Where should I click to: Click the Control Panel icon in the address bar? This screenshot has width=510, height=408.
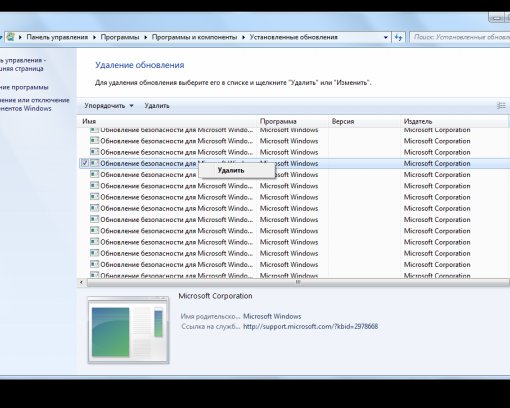[x=10, y=37]
